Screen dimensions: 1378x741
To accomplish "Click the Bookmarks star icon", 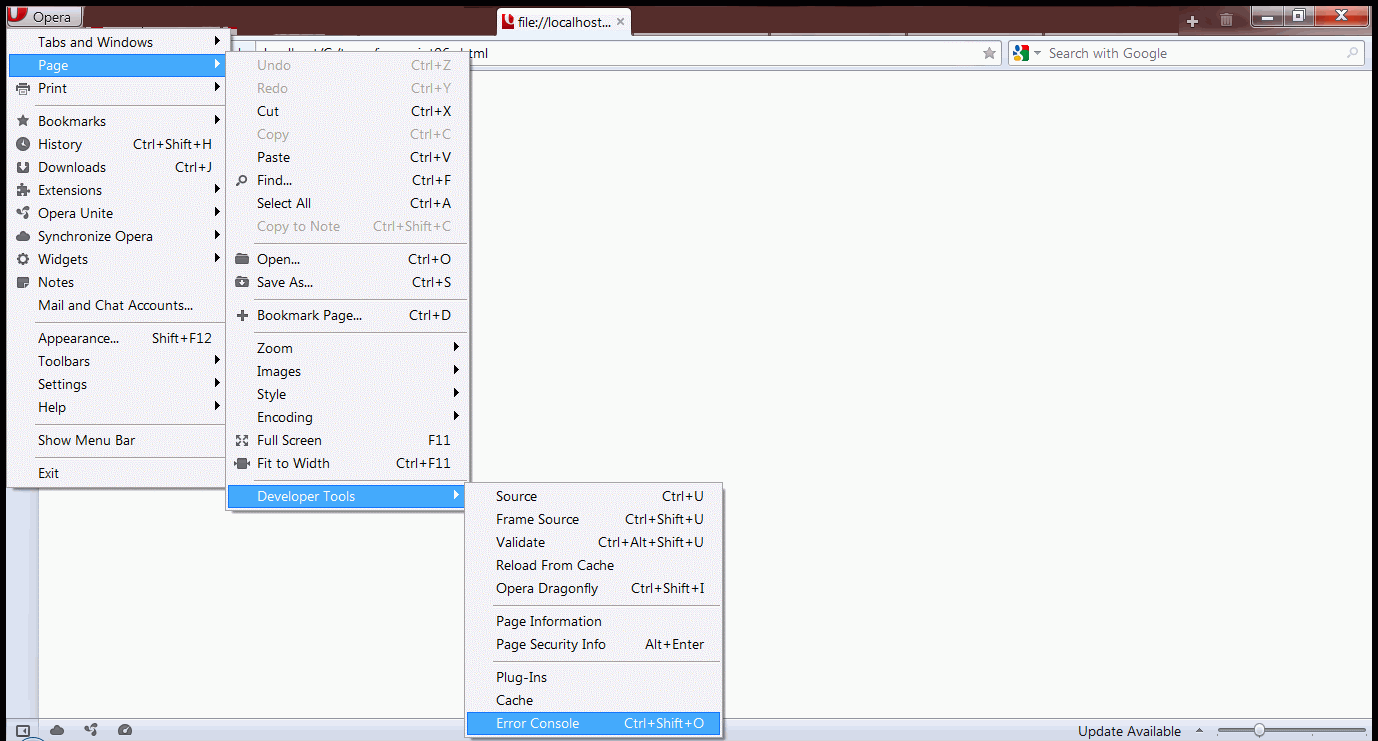I will 23,121.
